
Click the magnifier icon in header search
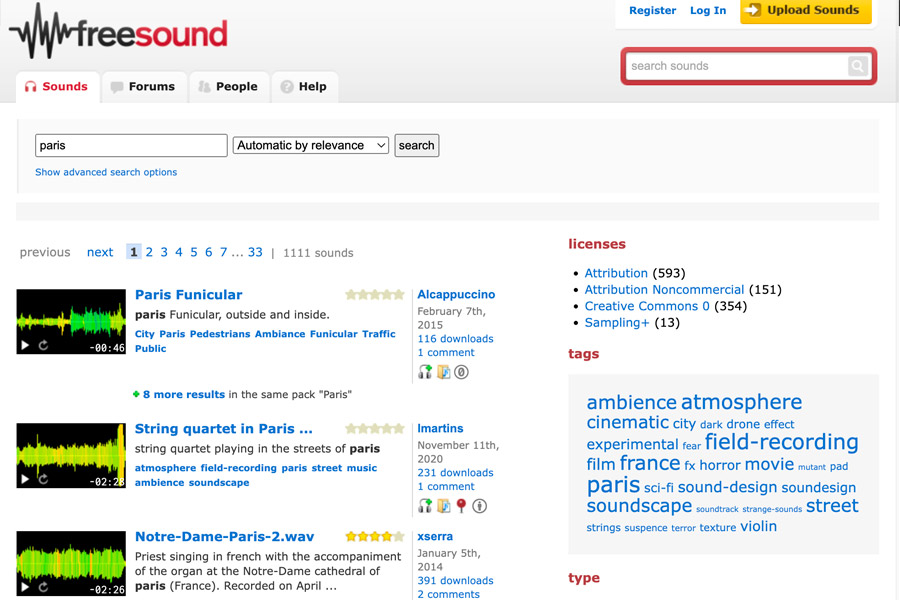point(858,66)
